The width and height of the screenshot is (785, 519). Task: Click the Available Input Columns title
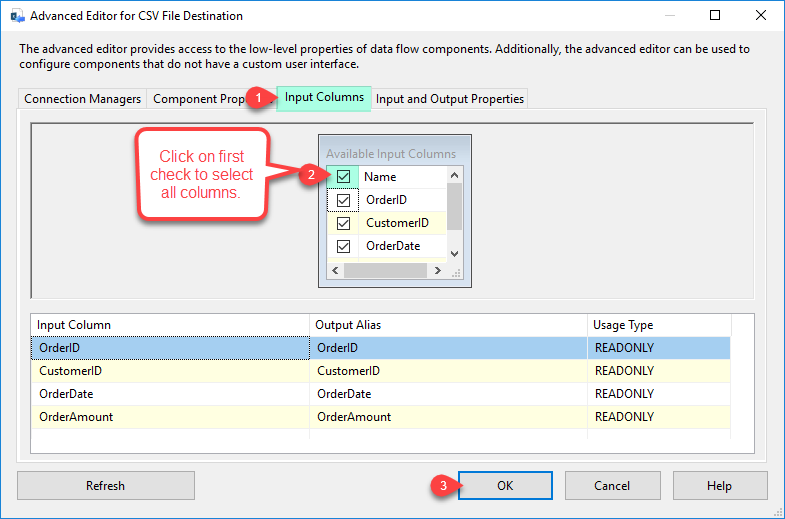pos(391,154)
